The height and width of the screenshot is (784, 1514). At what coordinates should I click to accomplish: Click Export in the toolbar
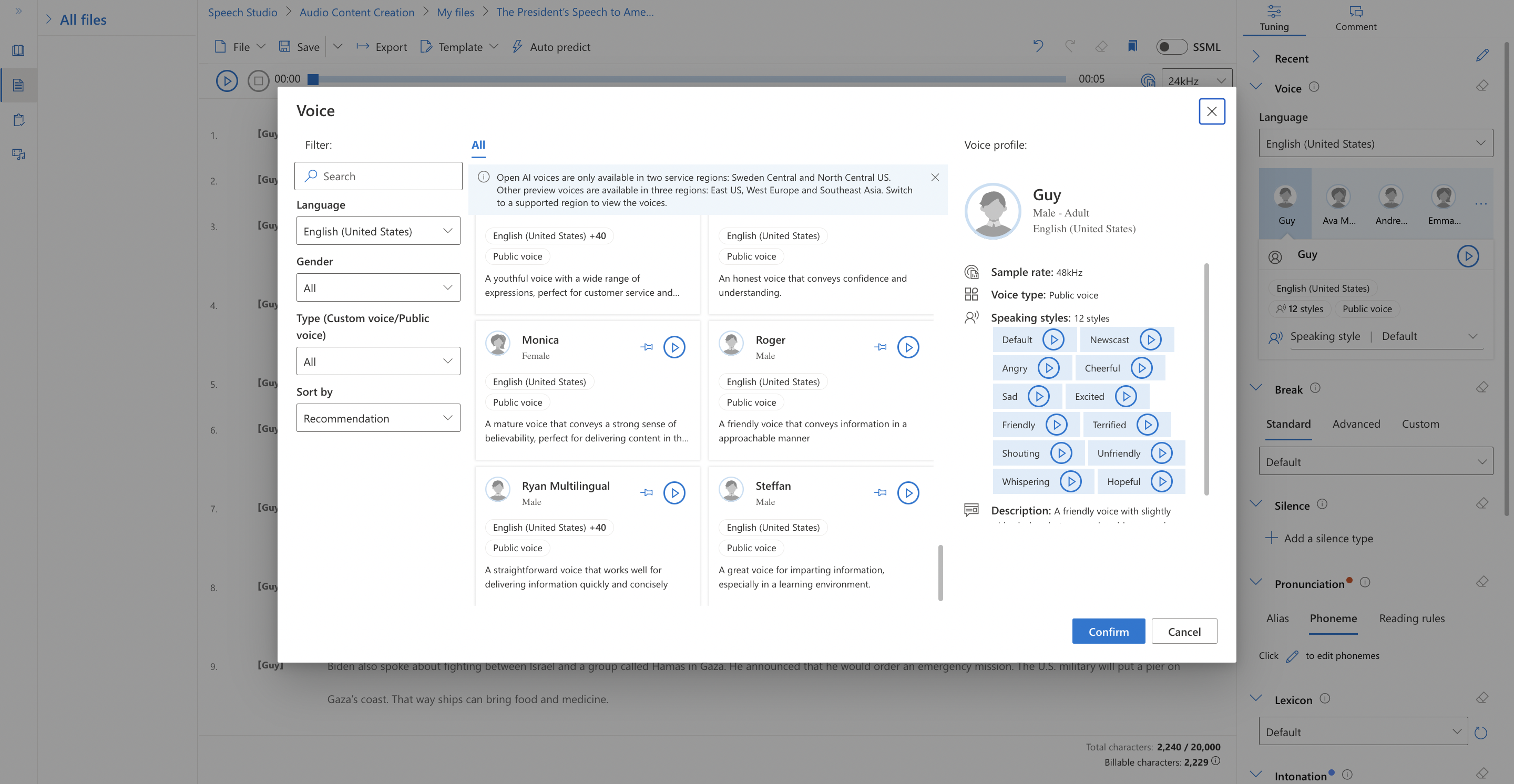(382, 47)
